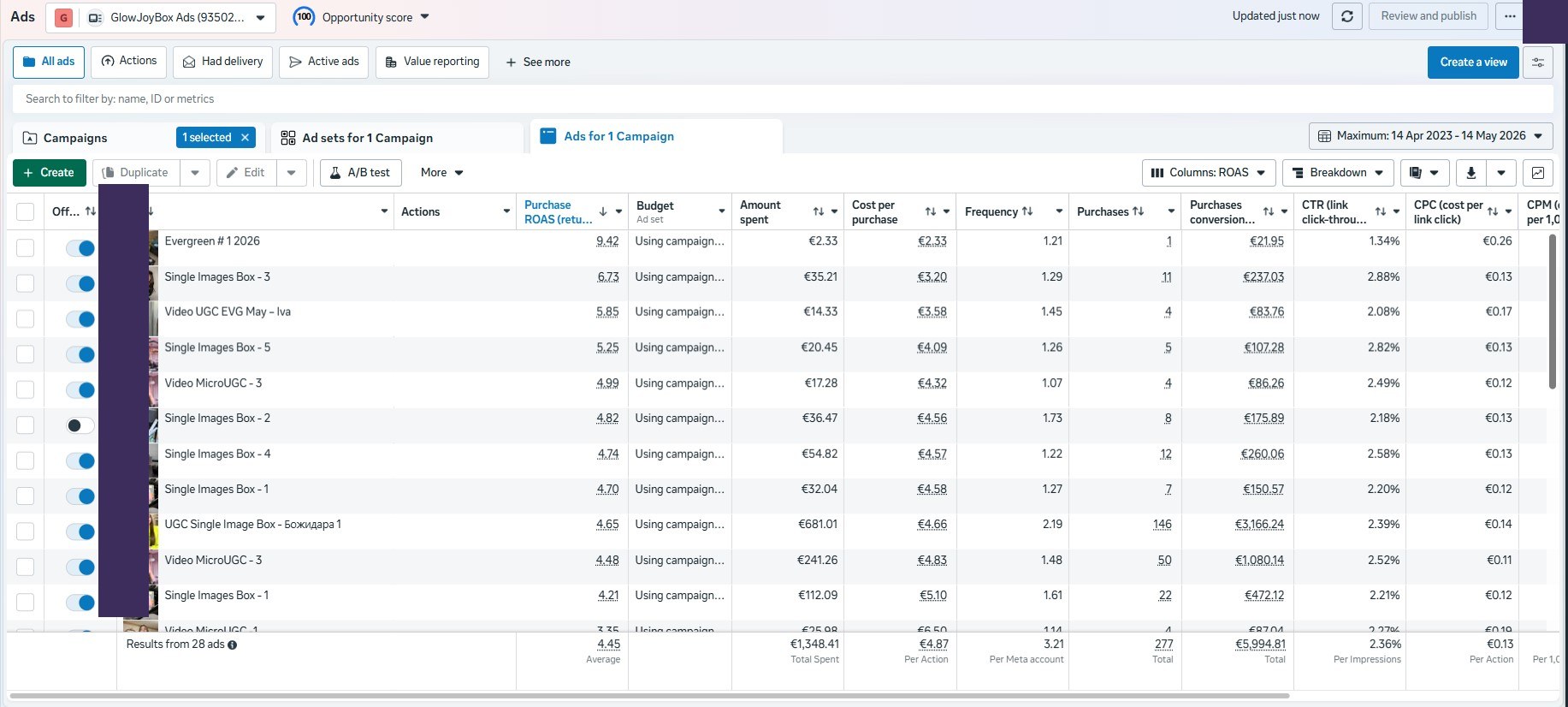Screen dimensions: 1568x707
Task: Select the Campaigns tab
Action: pos(75,138)
